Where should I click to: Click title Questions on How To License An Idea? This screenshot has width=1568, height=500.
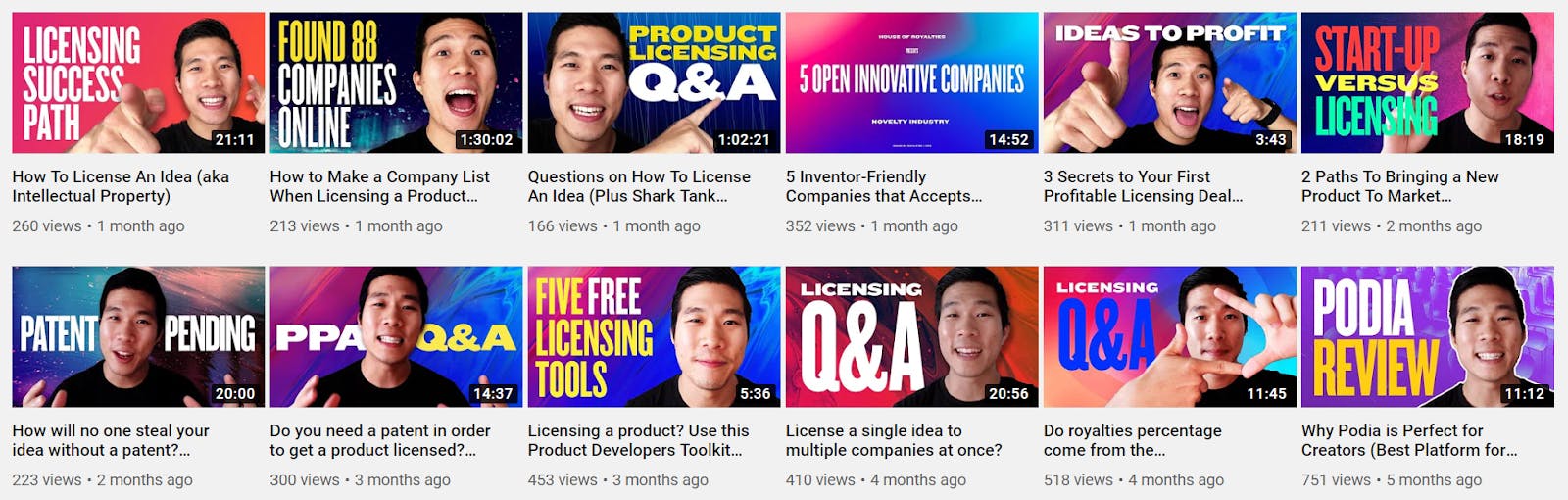point(639,186)
